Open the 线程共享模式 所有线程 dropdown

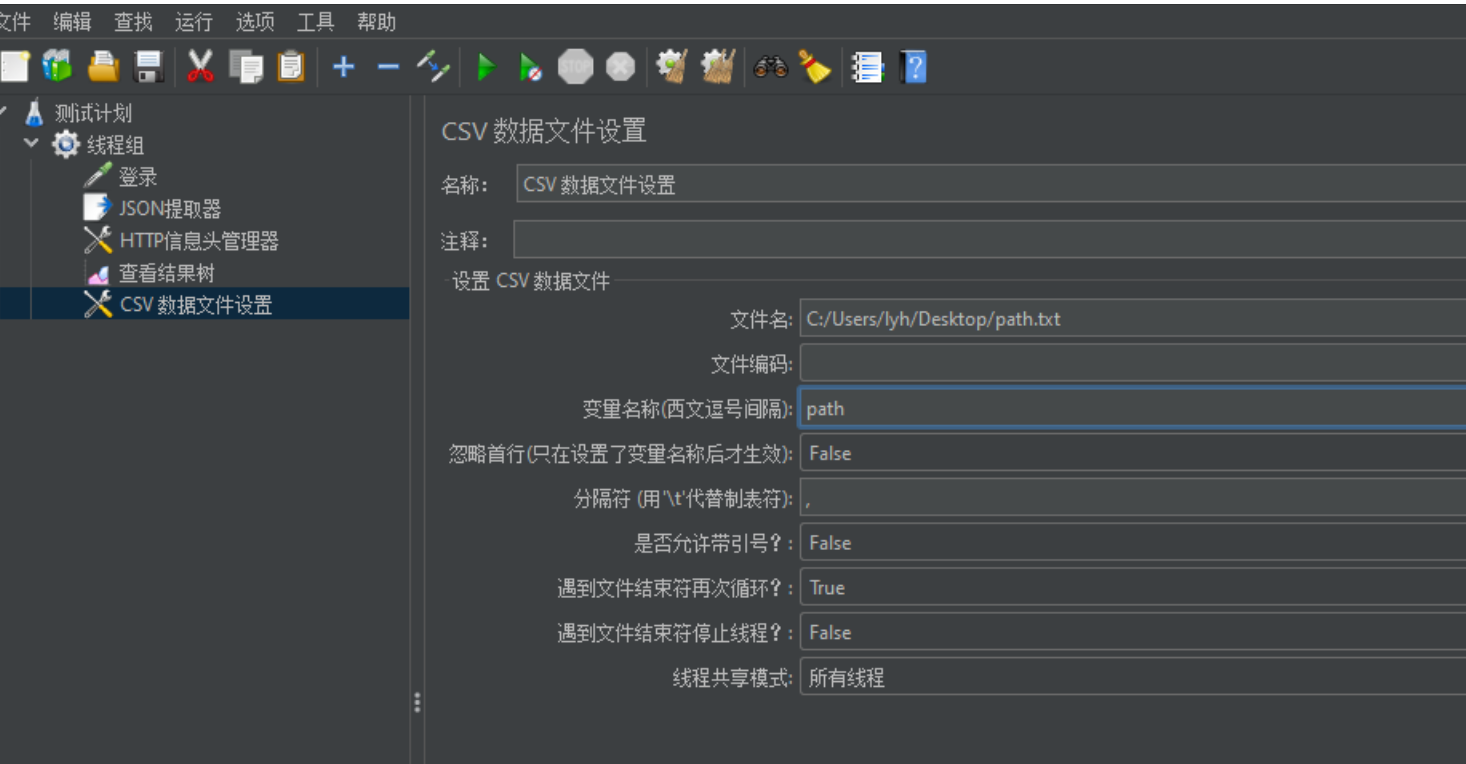pos(1132,678)
